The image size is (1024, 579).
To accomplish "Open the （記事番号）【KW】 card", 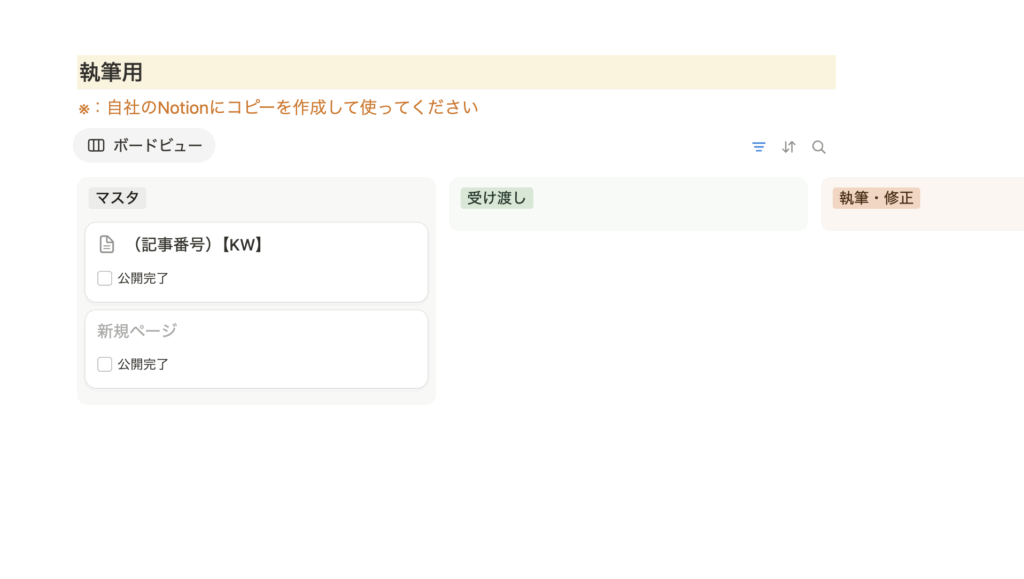I will tap(257, 262).
